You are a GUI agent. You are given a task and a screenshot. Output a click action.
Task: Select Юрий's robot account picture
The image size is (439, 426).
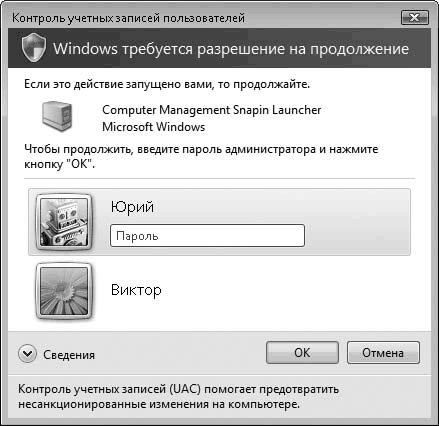[x=64, y=222]
